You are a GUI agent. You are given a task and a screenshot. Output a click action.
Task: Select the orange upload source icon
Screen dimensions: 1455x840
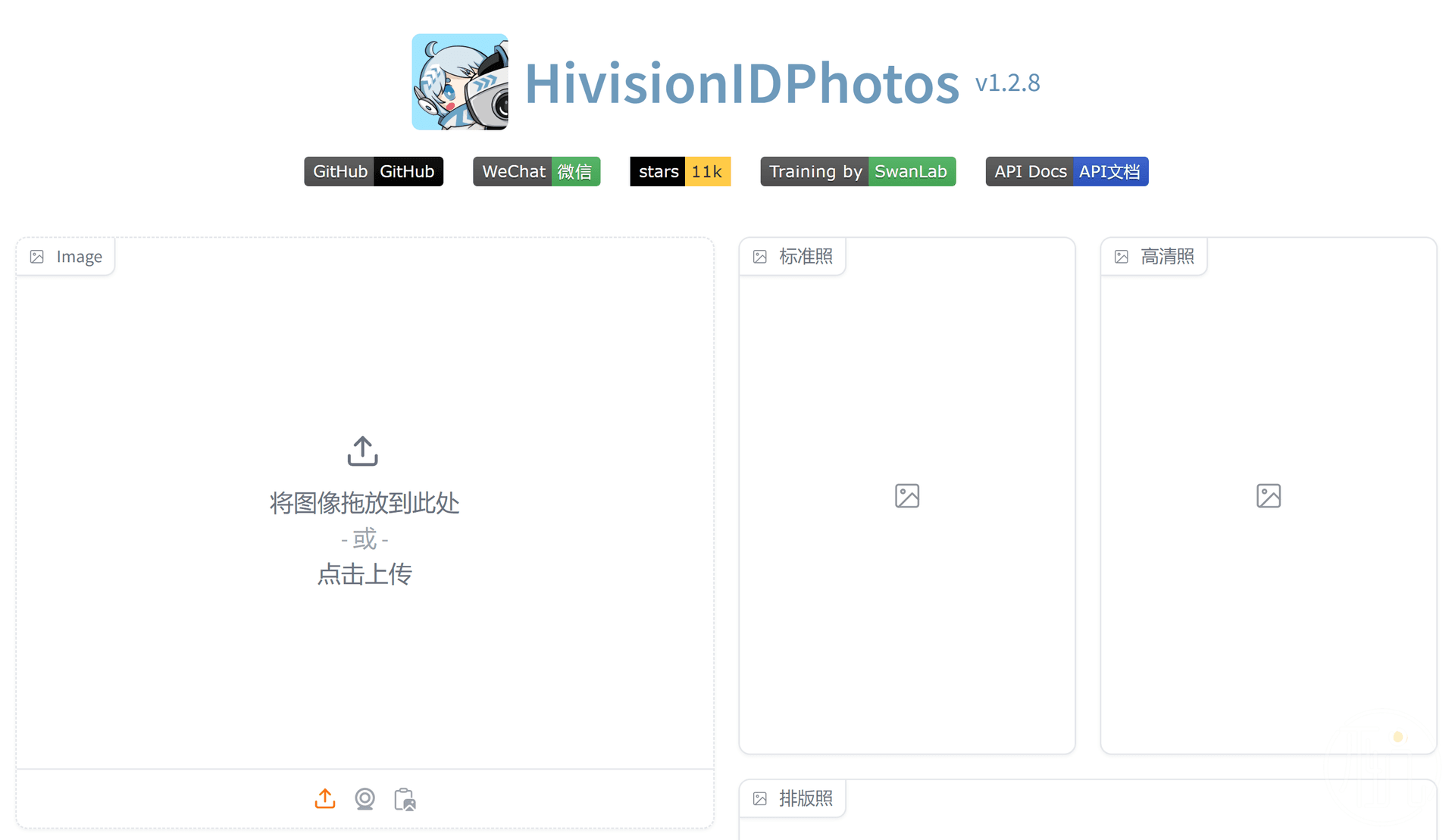click(x=325, y=798)
